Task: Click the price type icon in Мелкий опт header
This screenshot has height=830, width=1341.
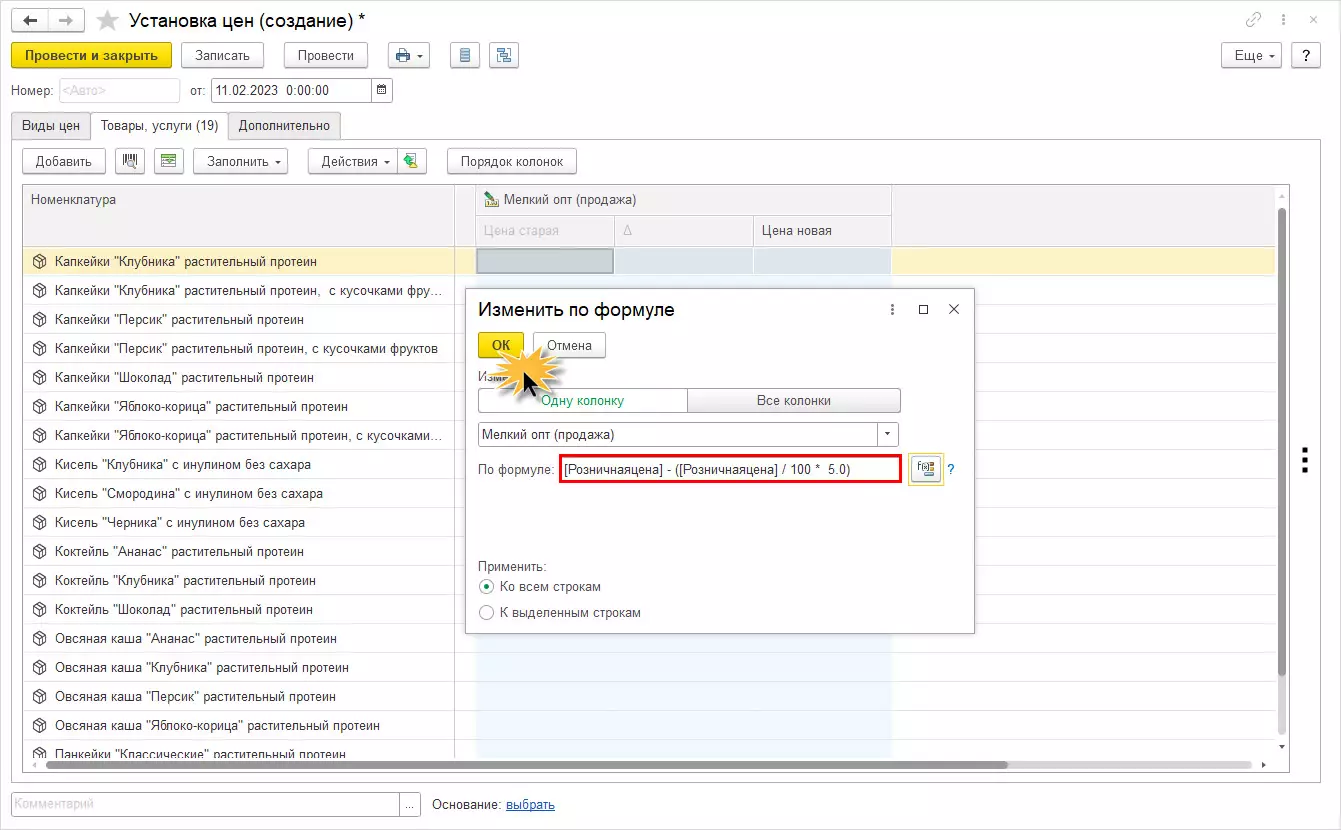Action: point(491,199)
